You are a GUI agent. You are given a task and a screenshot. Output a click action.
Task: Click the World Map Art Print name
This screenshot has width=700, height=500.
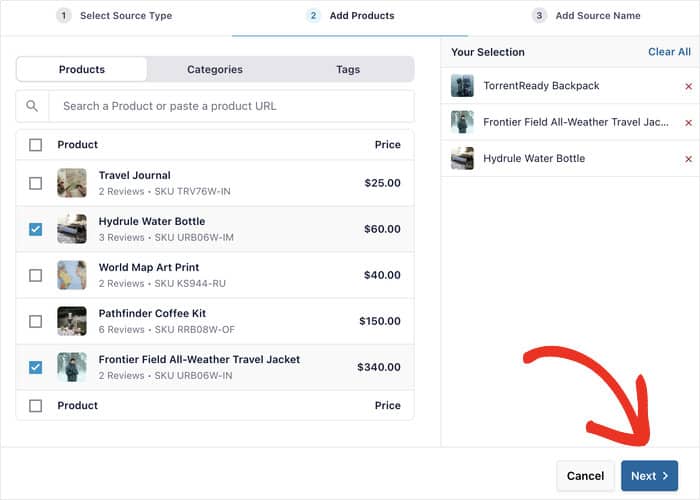coord(149,267)
